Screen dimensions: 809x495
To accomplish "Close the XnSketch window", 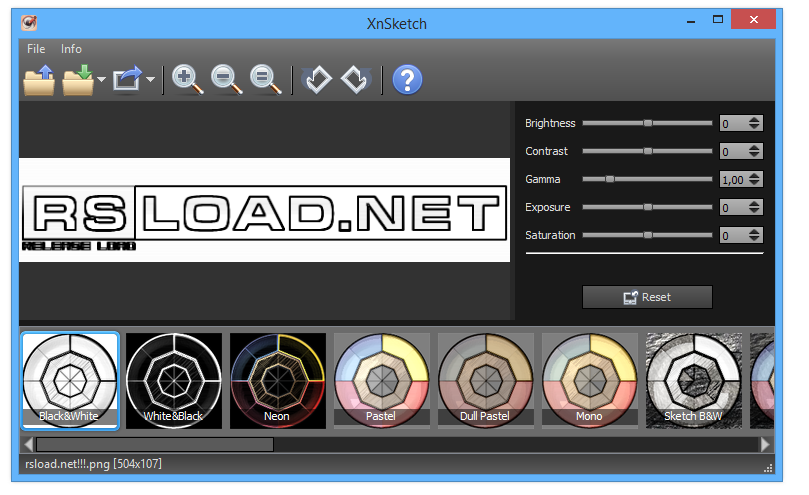I will click(754, 20).
